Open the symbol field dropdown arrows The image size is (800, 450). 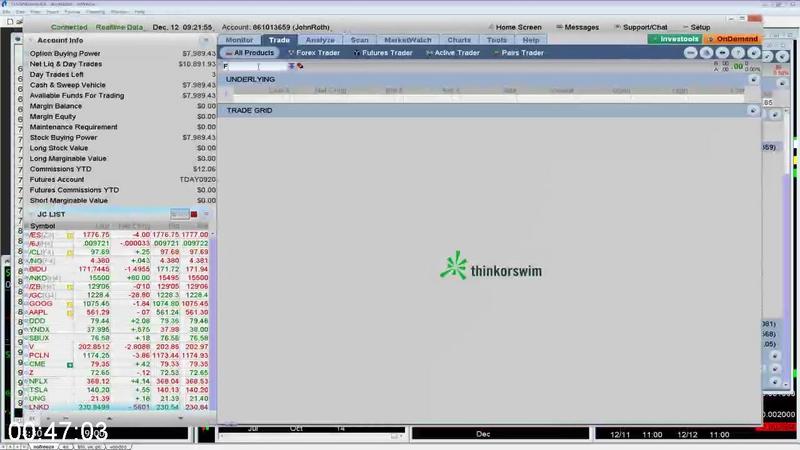(291, 66)
